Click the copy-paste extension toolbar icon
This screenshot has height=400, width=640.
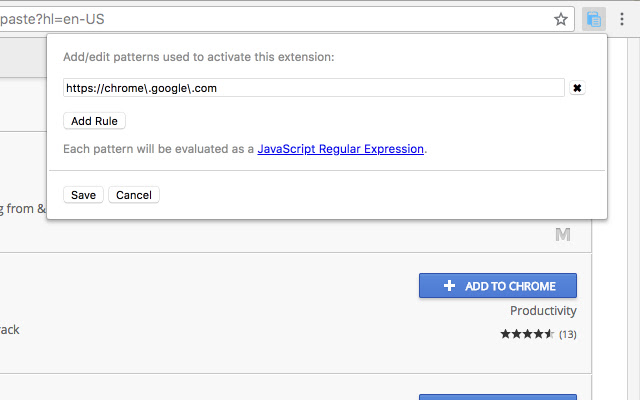(x=594, y=19)
